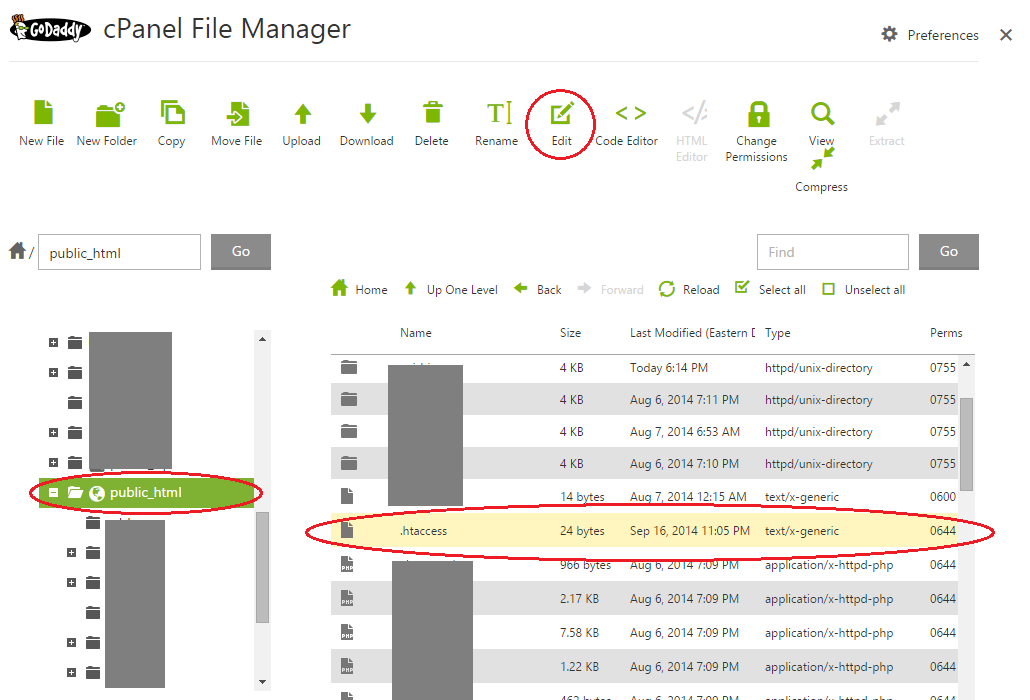This screenshot has width=1030, height=700.
Task: Select the Rename tool
Action: click(496, 120)
